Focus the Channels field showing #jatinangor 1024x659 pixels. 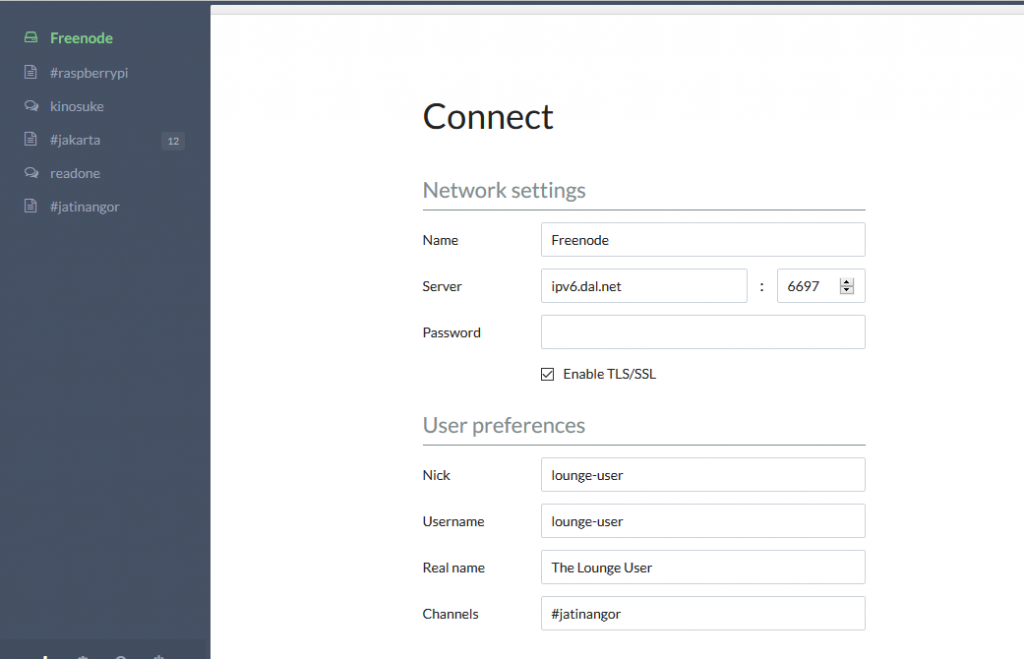[703, 614]
